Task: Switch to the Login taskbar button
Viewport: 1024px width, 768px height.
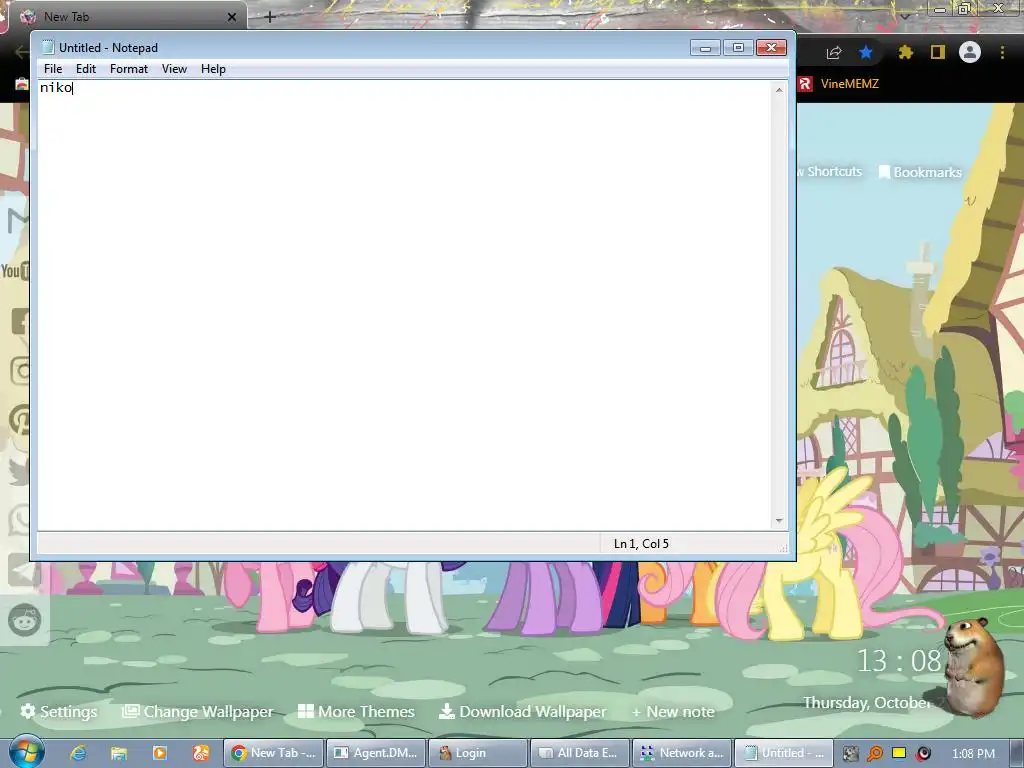Action: pos(478,753)
